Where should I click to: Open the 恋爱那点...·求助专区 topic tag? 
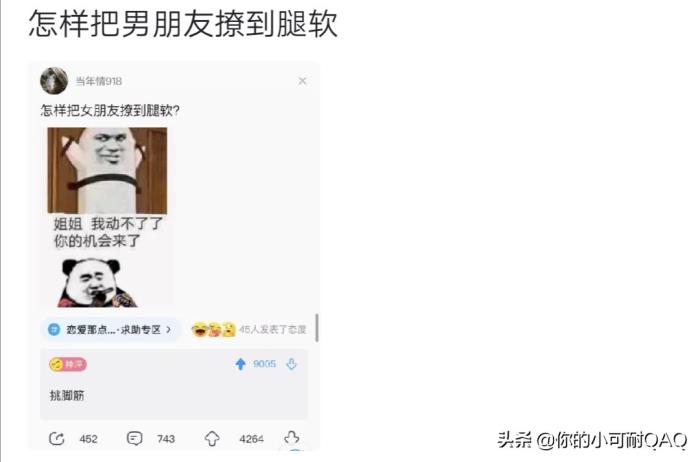pos(111,329)
